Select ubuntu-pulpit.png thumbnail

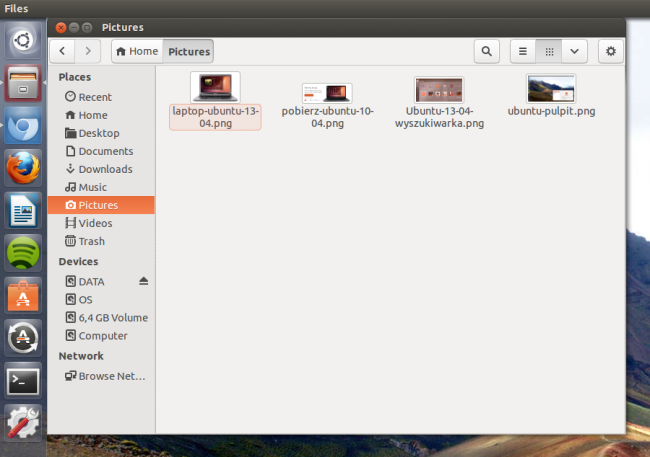(551, 88)
